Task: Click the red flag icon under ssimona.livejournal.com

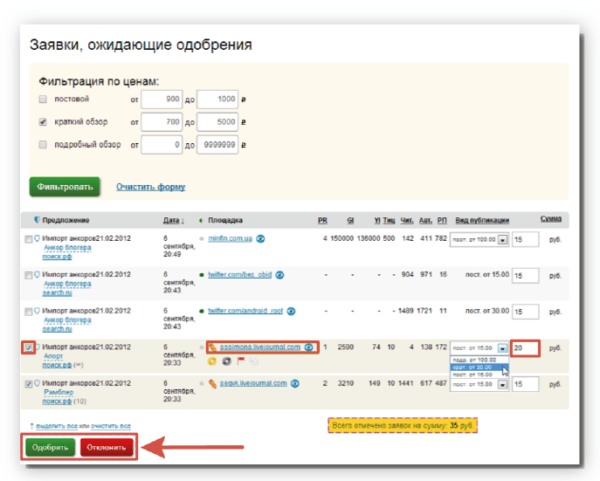Action: tap(241, 360)
